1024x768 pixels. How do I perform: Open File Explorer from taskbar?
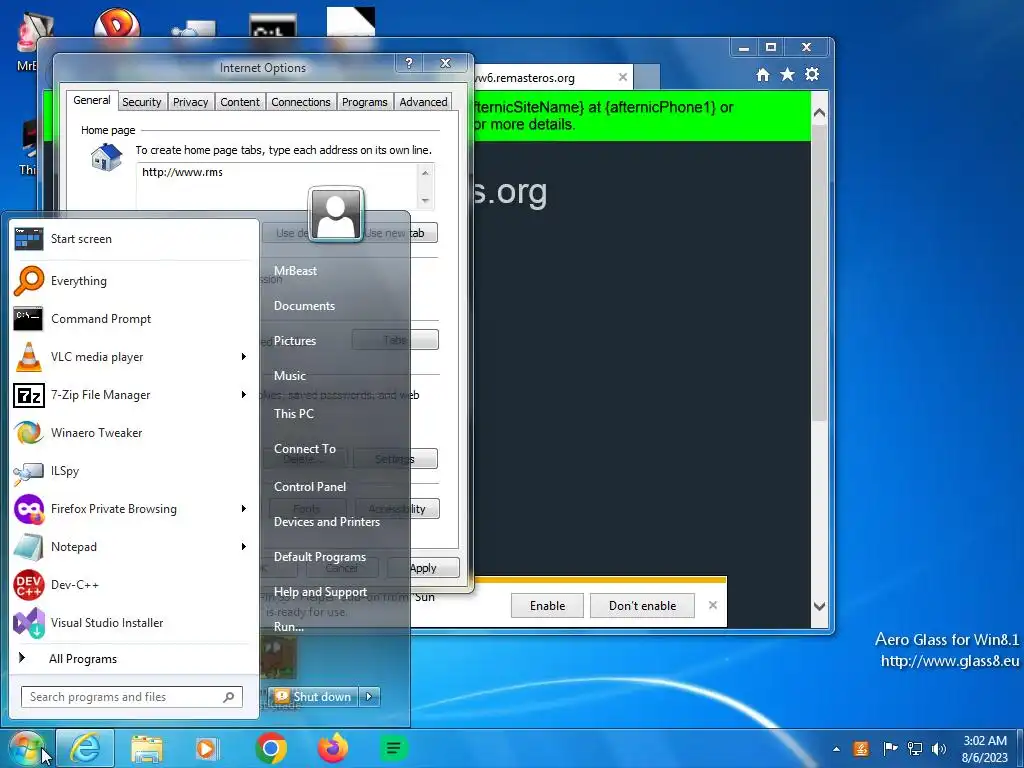click(146, 749)
